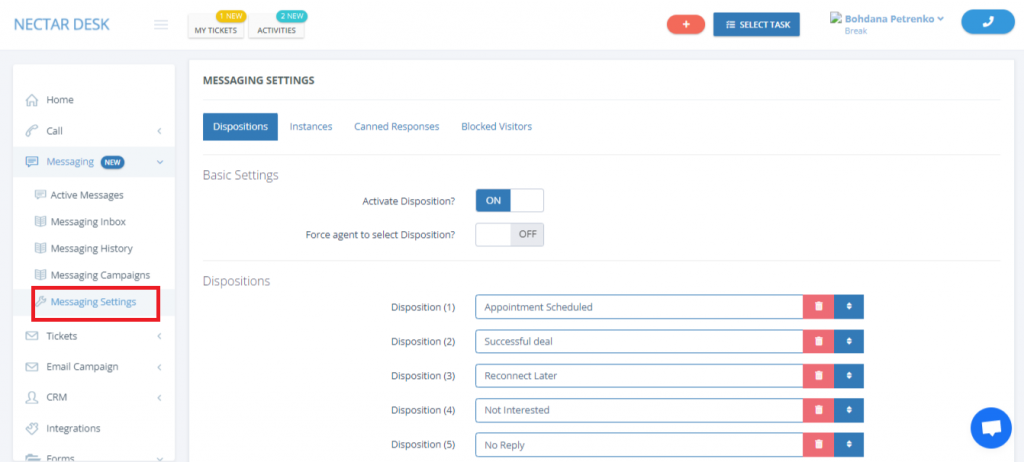Click reorder handle for No Reply
Viewport: 1024px width, 462px height.
coord(849,445)
